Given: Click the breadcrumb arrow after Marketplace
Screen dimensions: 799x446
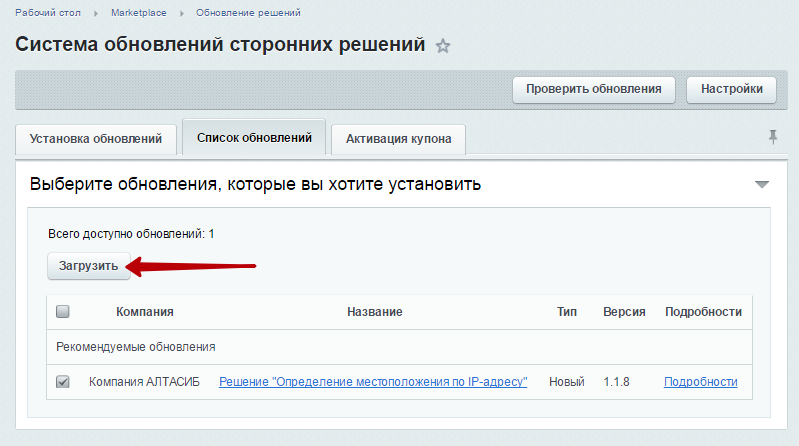Looking at the screenshot, I should coord(181,13).
